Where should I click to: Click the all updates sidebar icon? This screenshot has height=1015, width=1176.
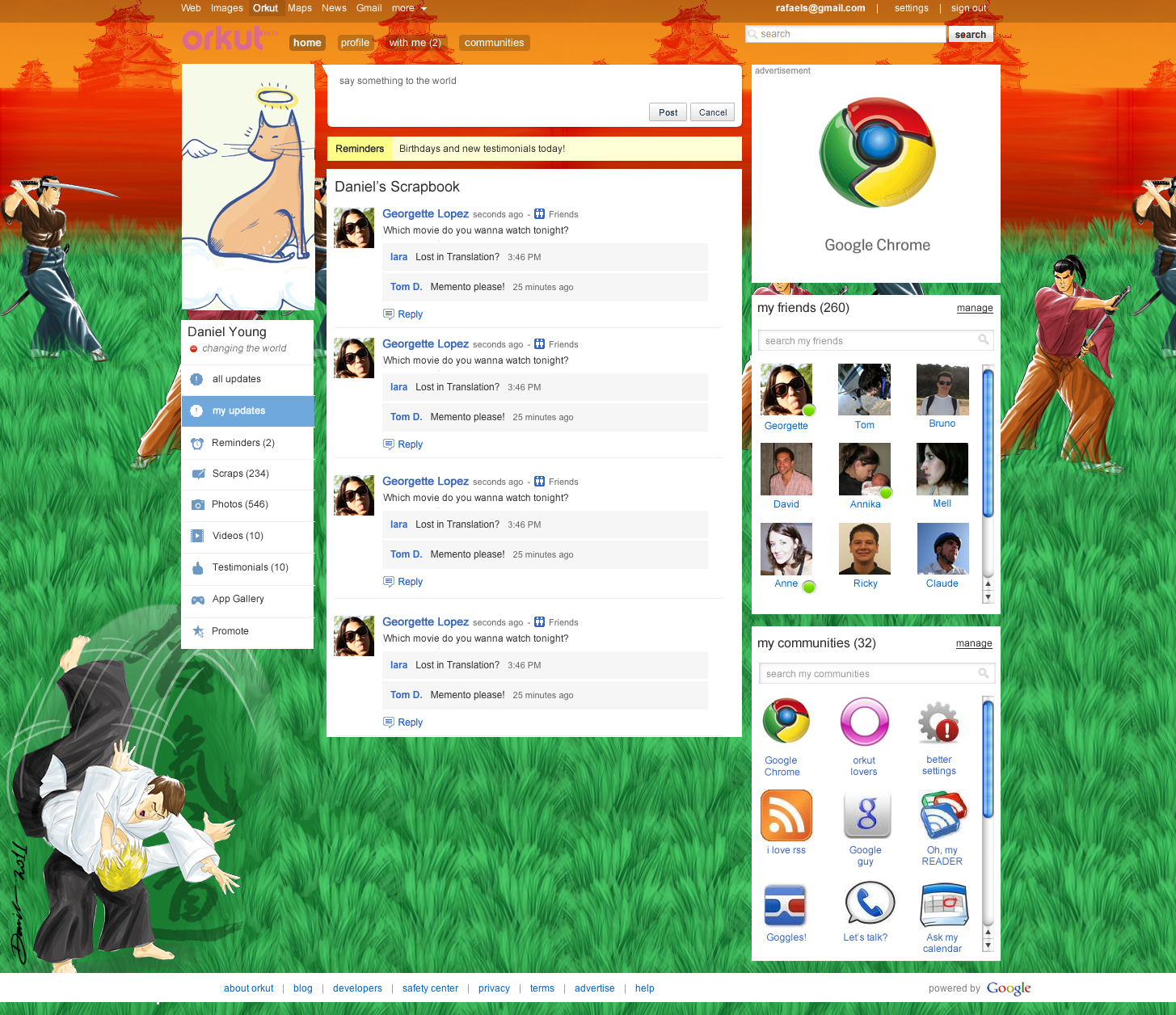click(x=196, y=379)
